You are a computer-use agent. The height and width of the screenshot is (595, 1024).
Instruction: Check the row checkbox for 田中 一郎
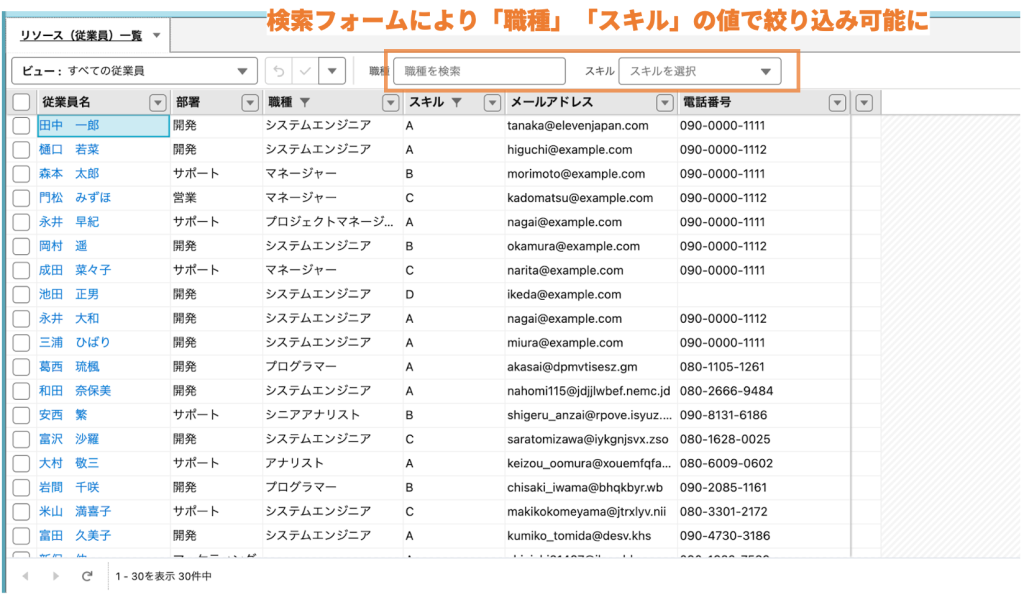[21, 126]
